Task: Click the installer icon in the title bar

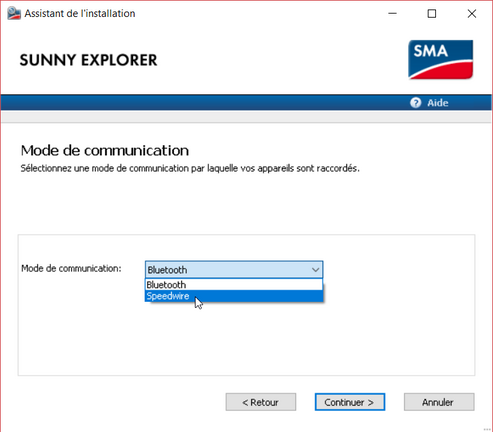Action: 14,13
